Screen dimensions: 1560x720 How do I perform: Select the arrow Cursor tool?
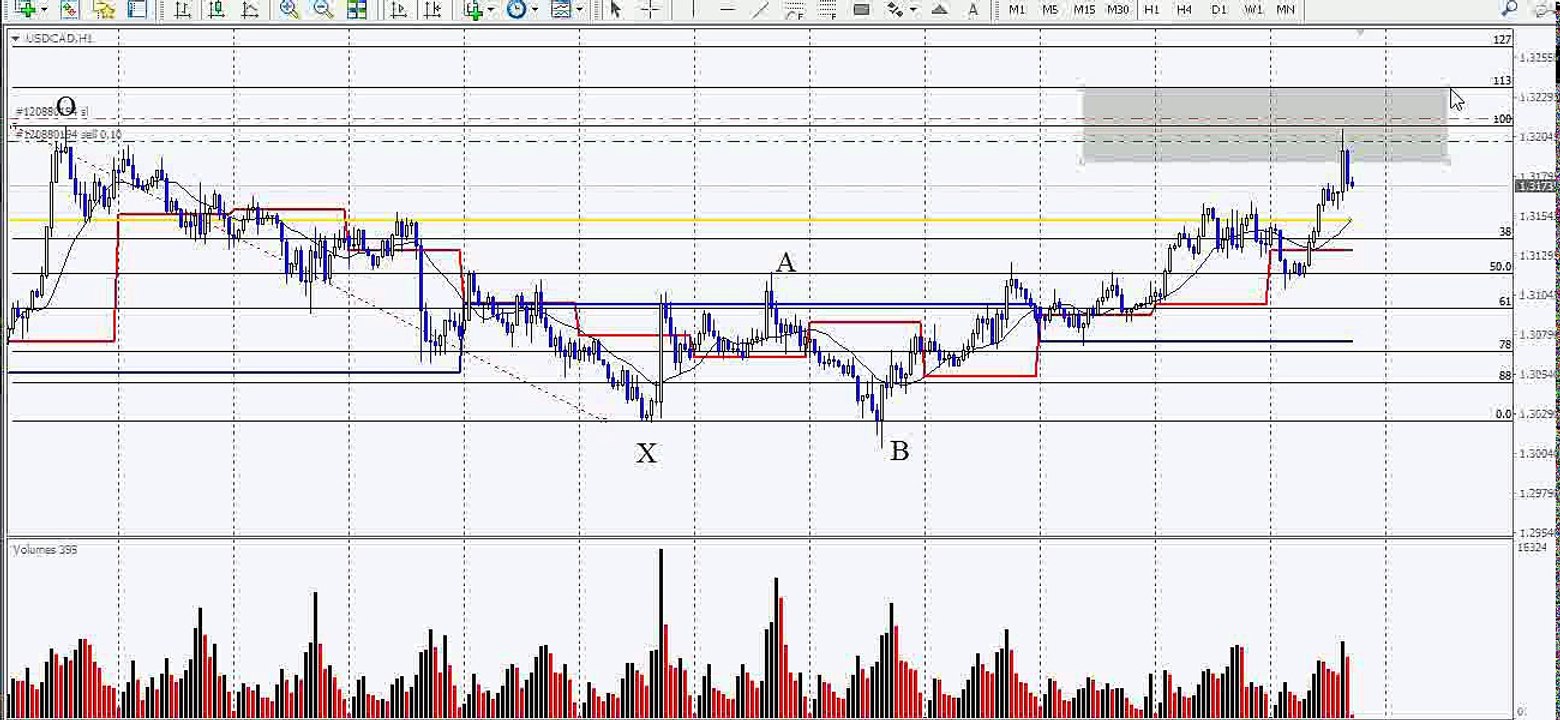[x=615, y=9]
